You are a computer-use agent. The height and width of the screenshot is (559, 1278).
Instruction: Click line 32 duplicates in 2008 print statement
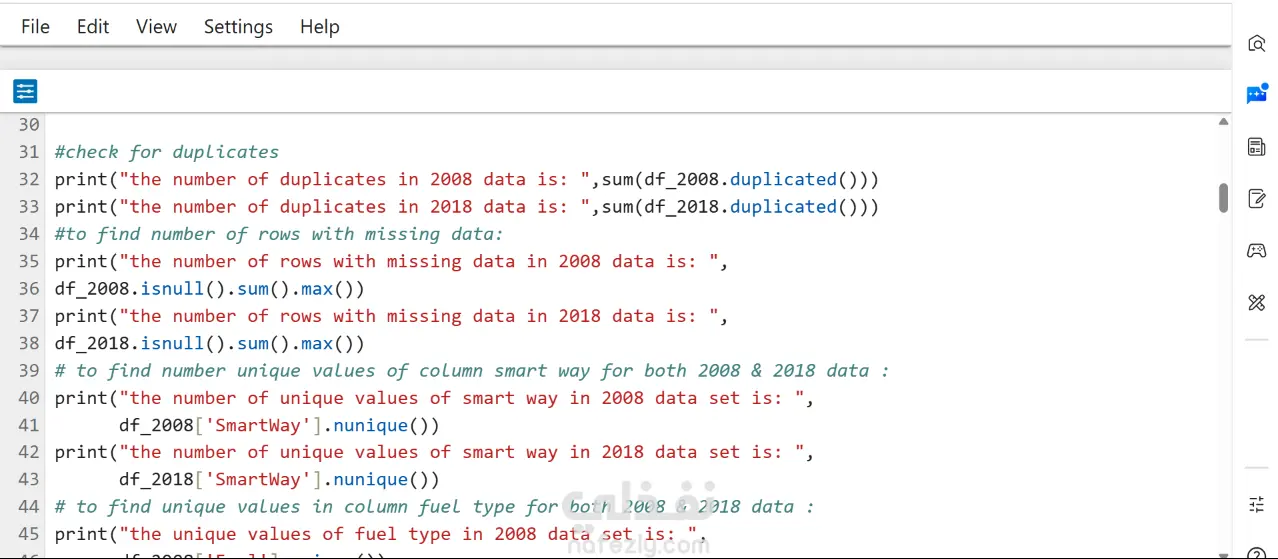pyautogui.click(x=467, y=179)
